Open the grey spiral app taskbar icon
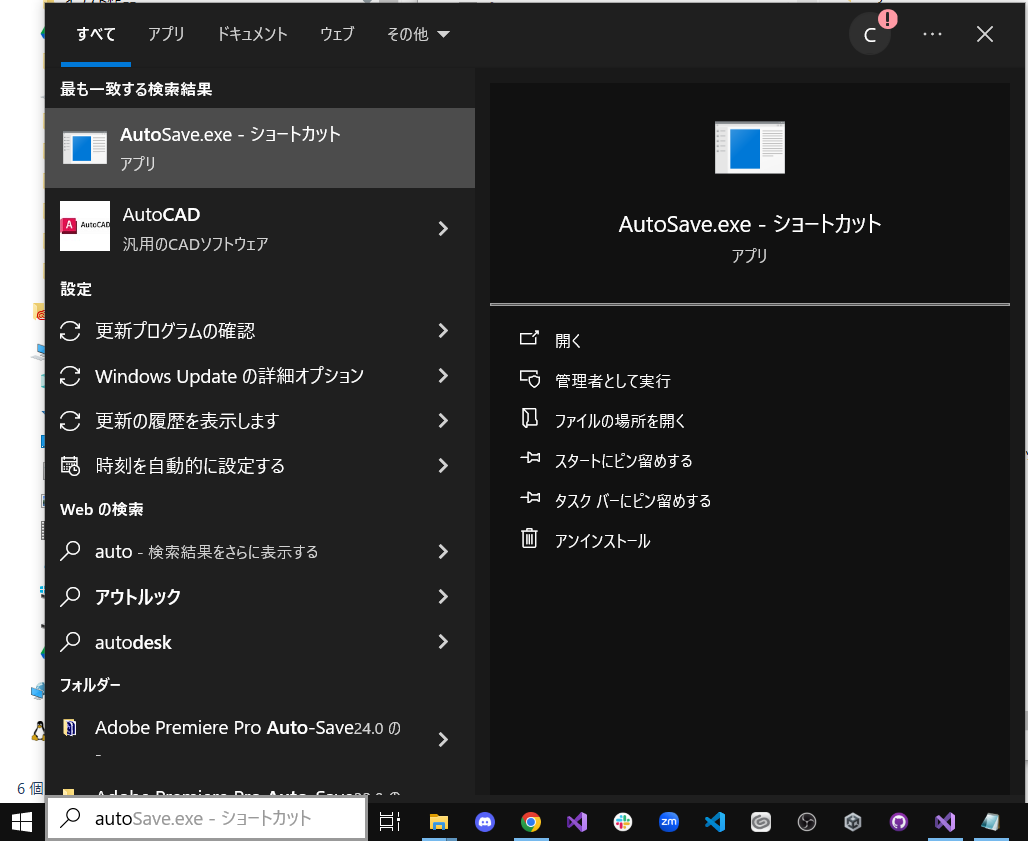This screenshot has width=1028, height=841. pos(761,821)
